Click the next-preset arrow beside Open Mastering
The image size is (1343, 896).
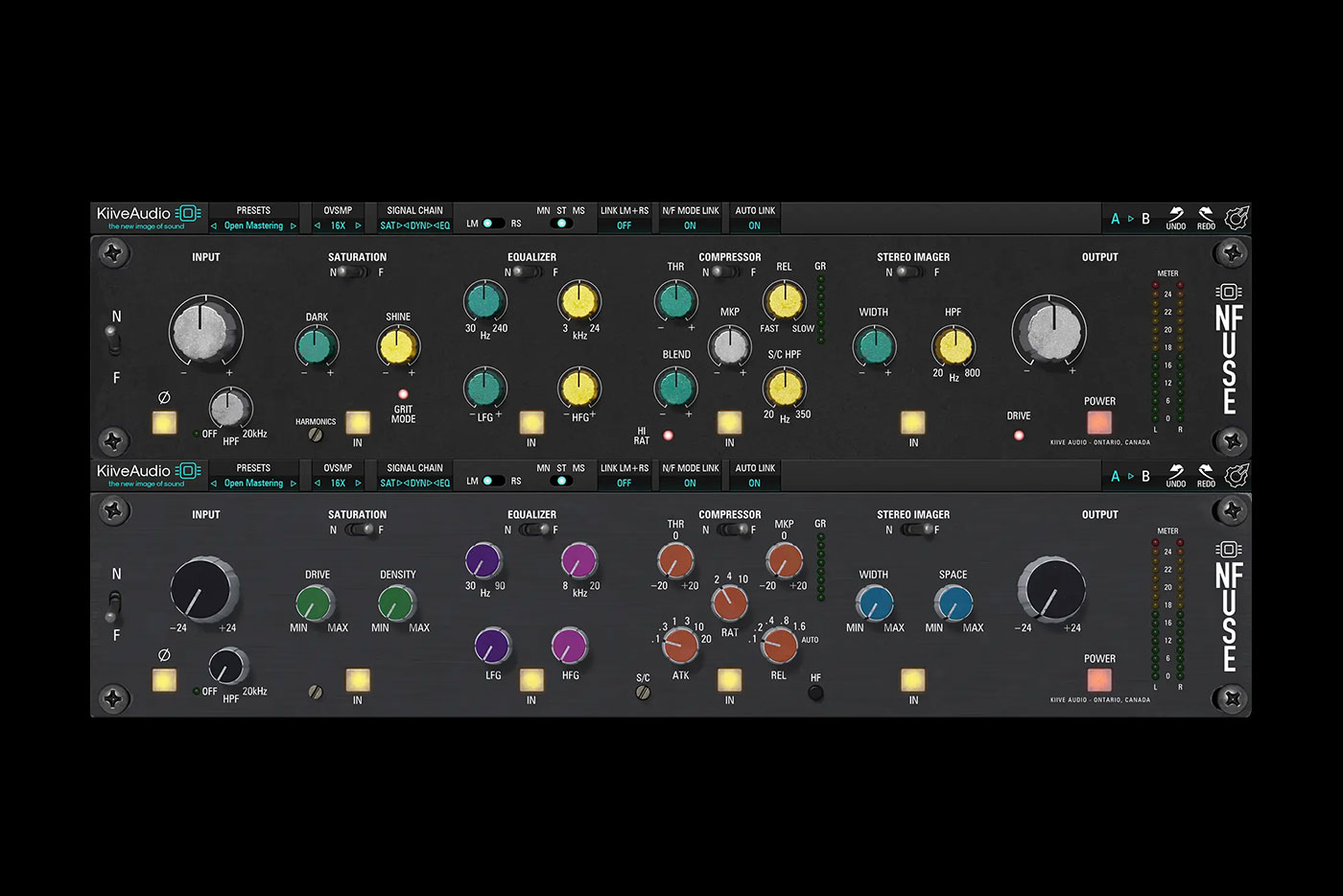coord(295,225)
